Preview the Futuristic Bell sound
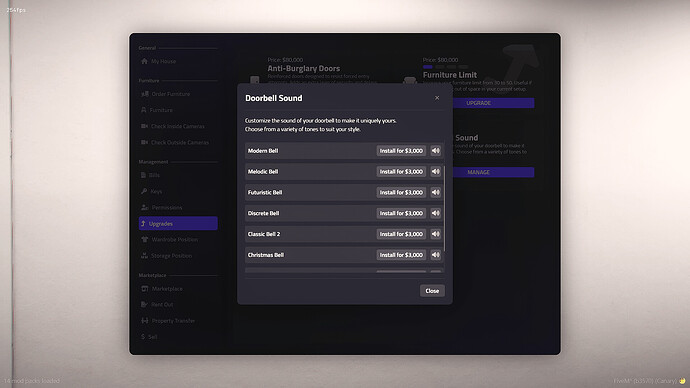 pyautogui.click(x=436, y=192)
